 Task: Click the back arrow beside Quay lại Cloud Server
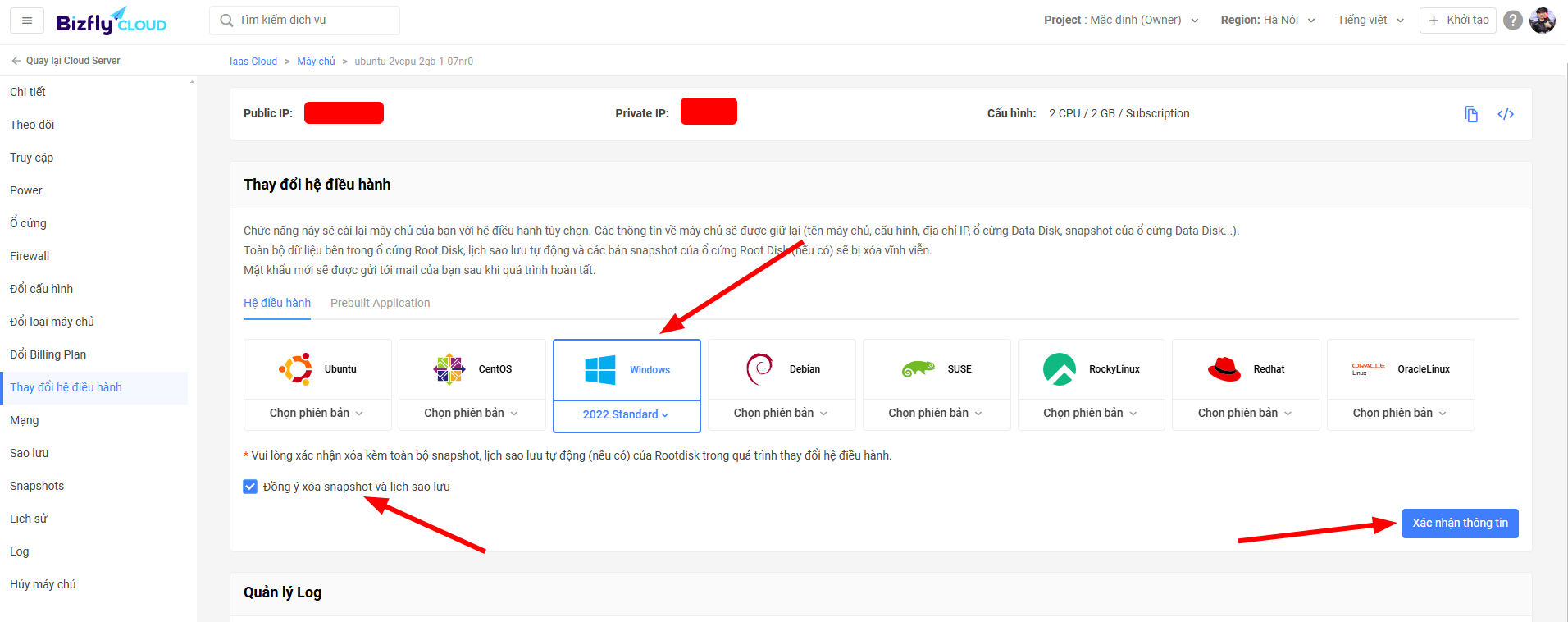16,61
